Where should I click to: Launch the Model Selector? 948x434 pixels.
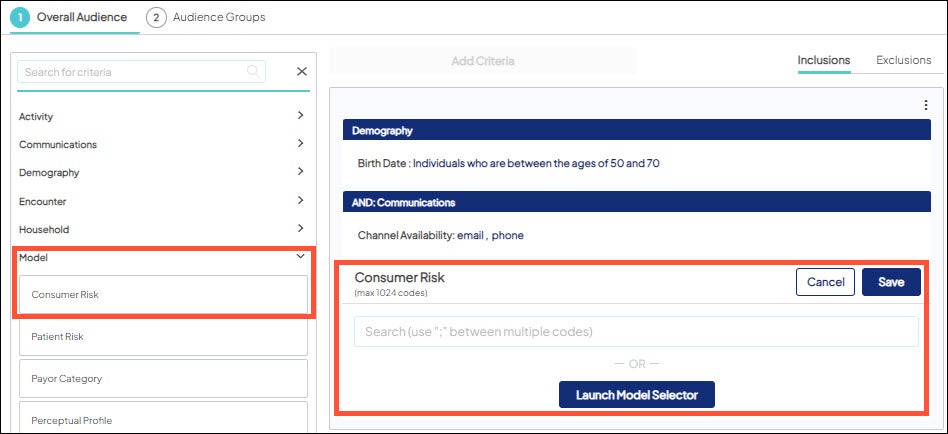pos(636,395)
